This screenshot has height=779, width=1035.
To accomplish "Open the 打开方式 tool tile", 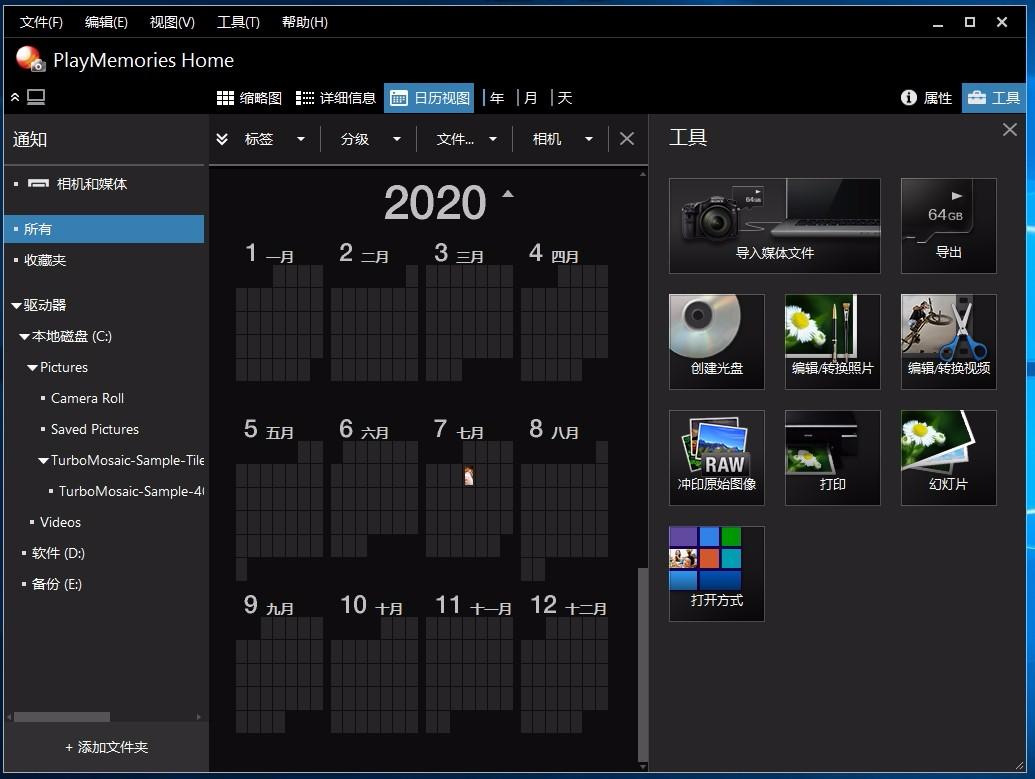I will point(716,574).
